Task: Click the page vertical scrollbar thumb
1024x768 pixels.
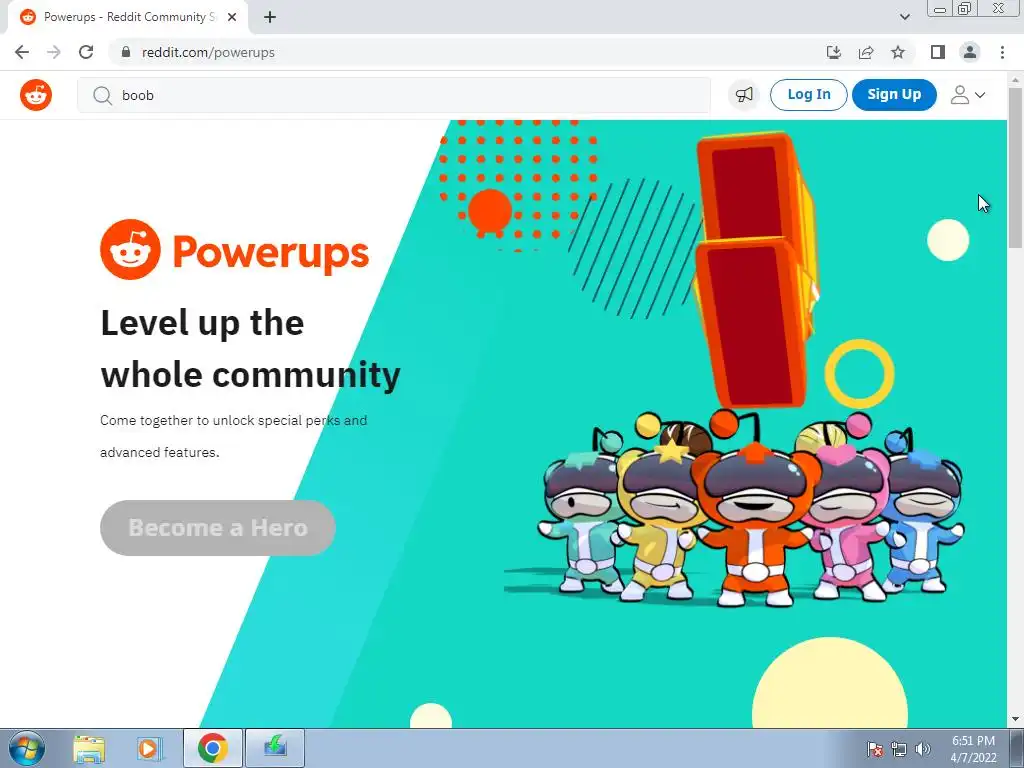Action: [1015, 167]
